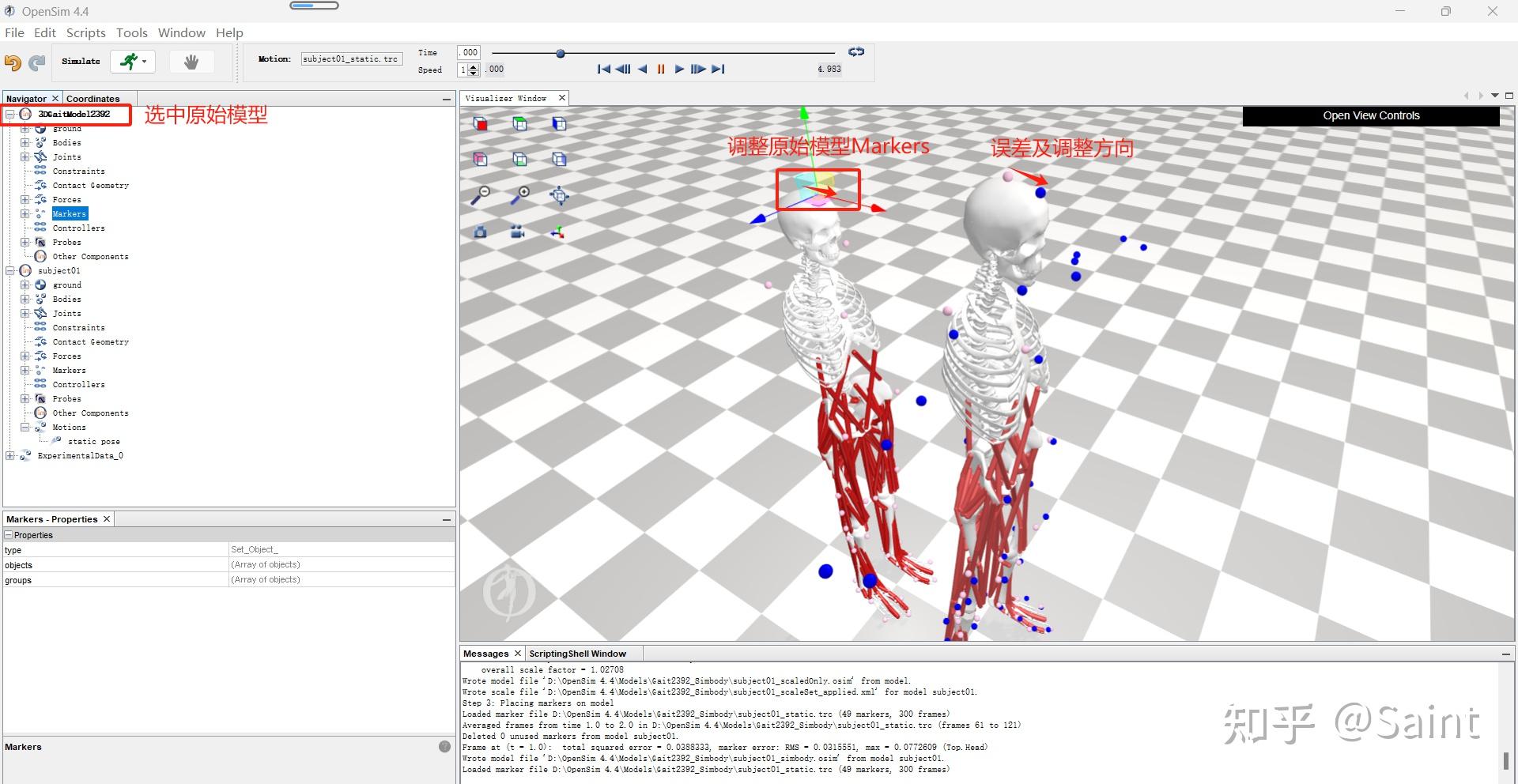Expand the ExperimentalData_0 tree node
Viewport: 1518px width, 784px height.
(10, 456)
